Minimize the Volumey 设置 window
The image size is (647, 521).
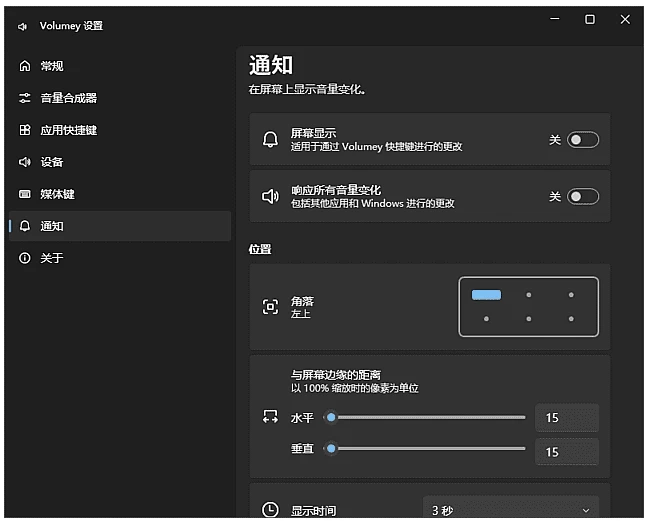click(x=555, y=19)
